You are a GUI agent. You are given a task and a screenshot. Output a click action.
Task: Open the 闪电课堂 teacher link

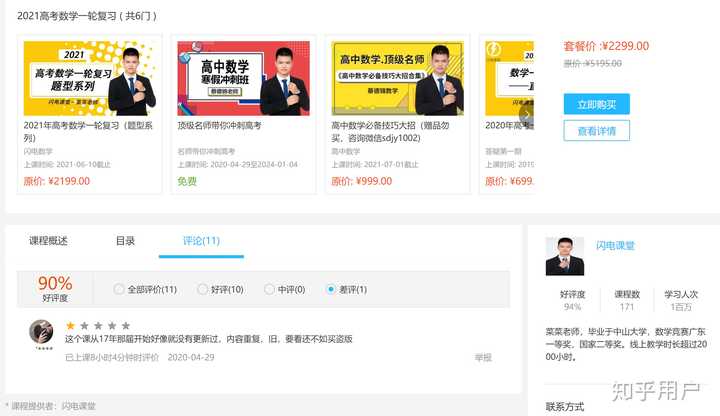click(x=615, y=246)
